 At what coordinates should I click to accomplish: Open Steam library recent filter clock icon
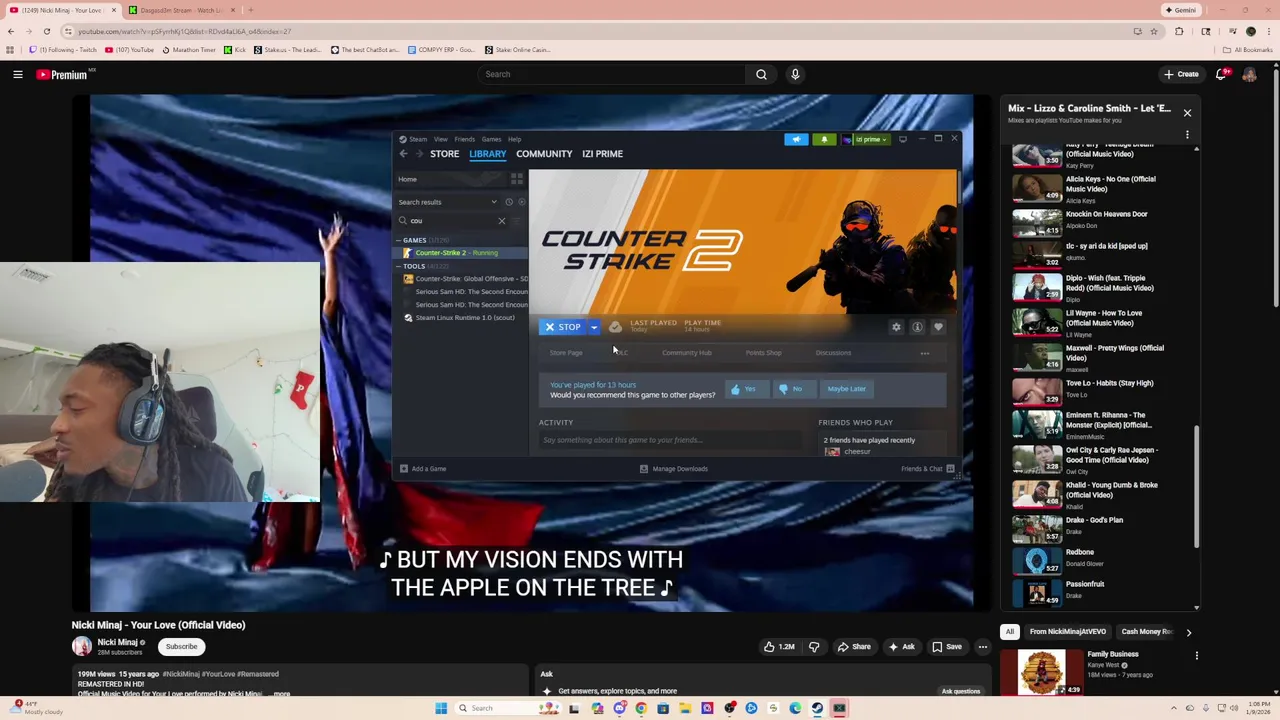[x=508, y=202]
